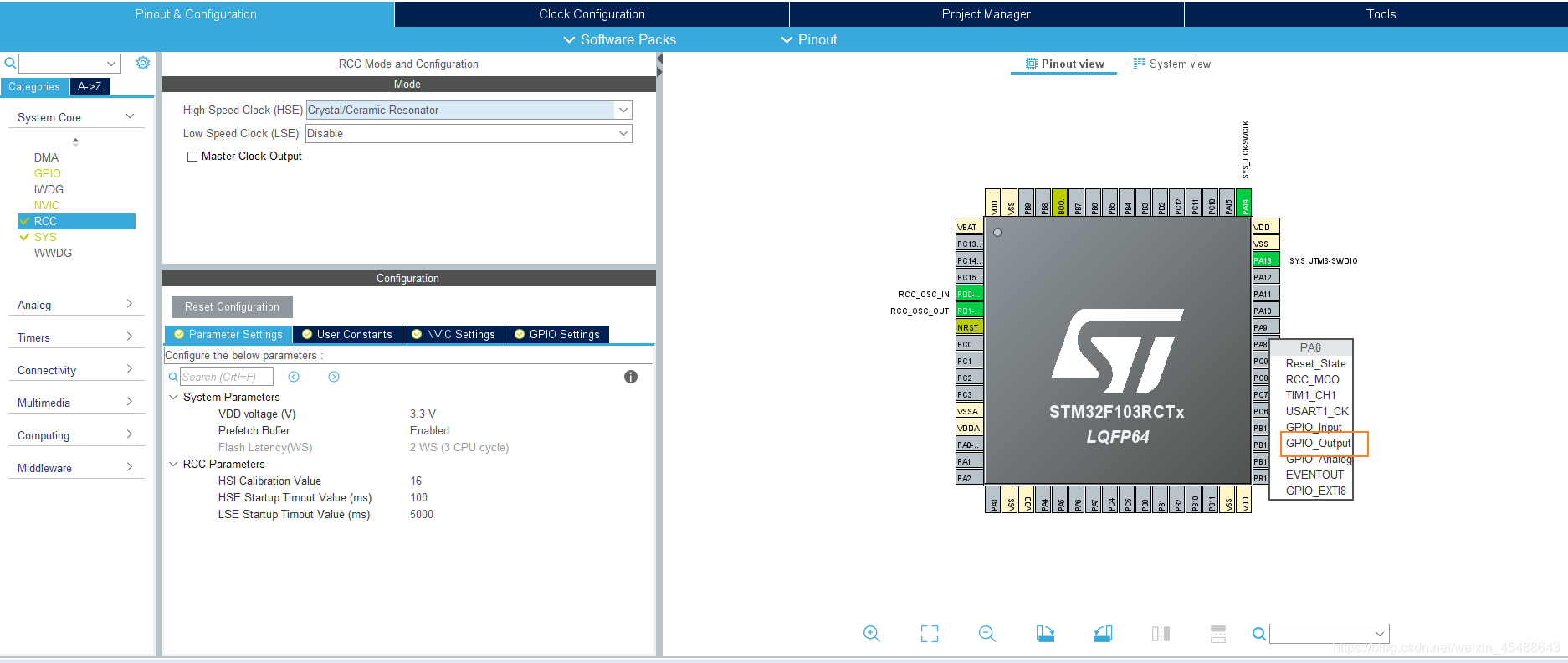Toggle vertical split view icon
This screenshot has height=663, width=1568.
coord(1161,634)
